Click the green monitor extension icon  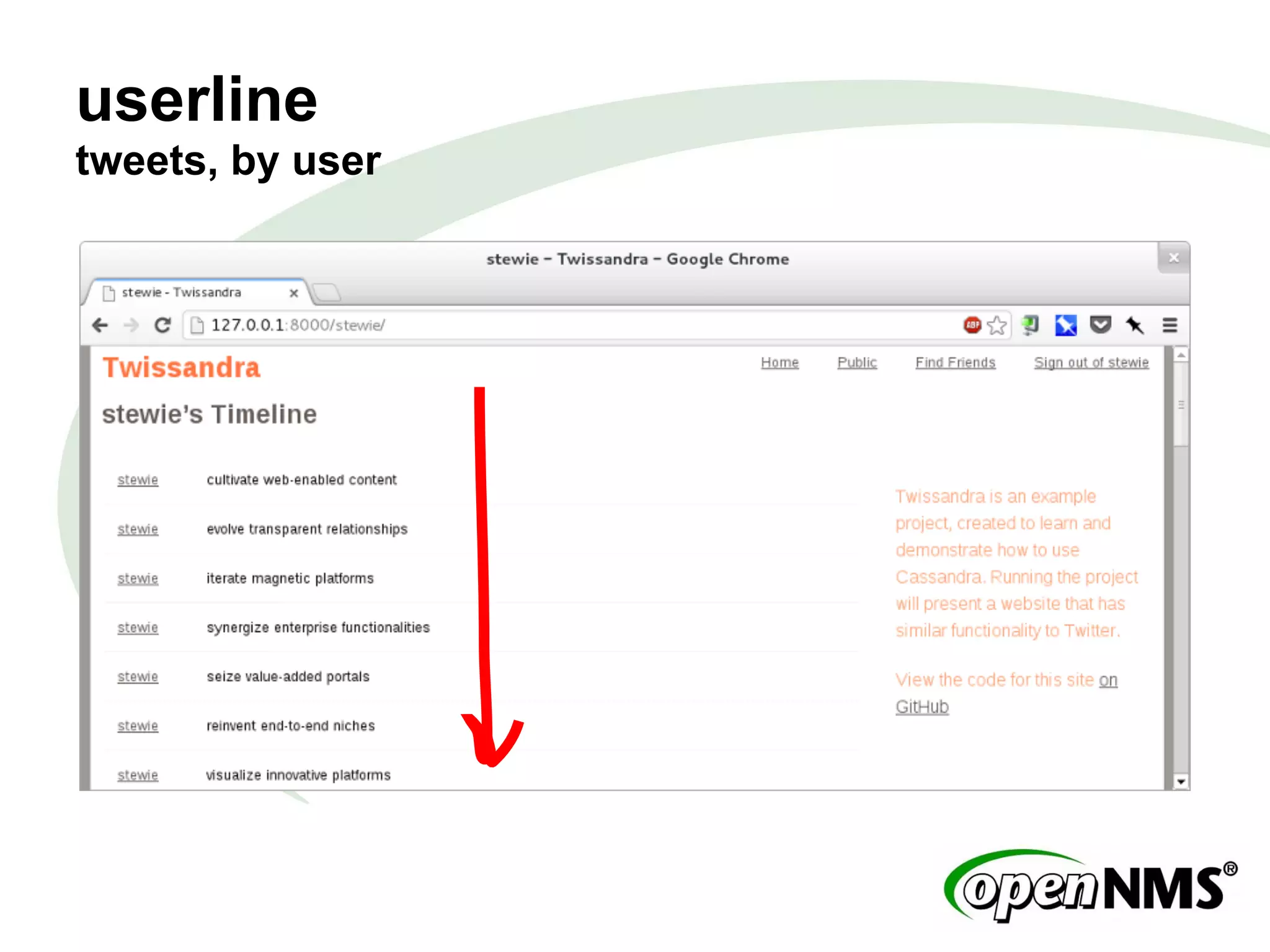[1030, 325]
